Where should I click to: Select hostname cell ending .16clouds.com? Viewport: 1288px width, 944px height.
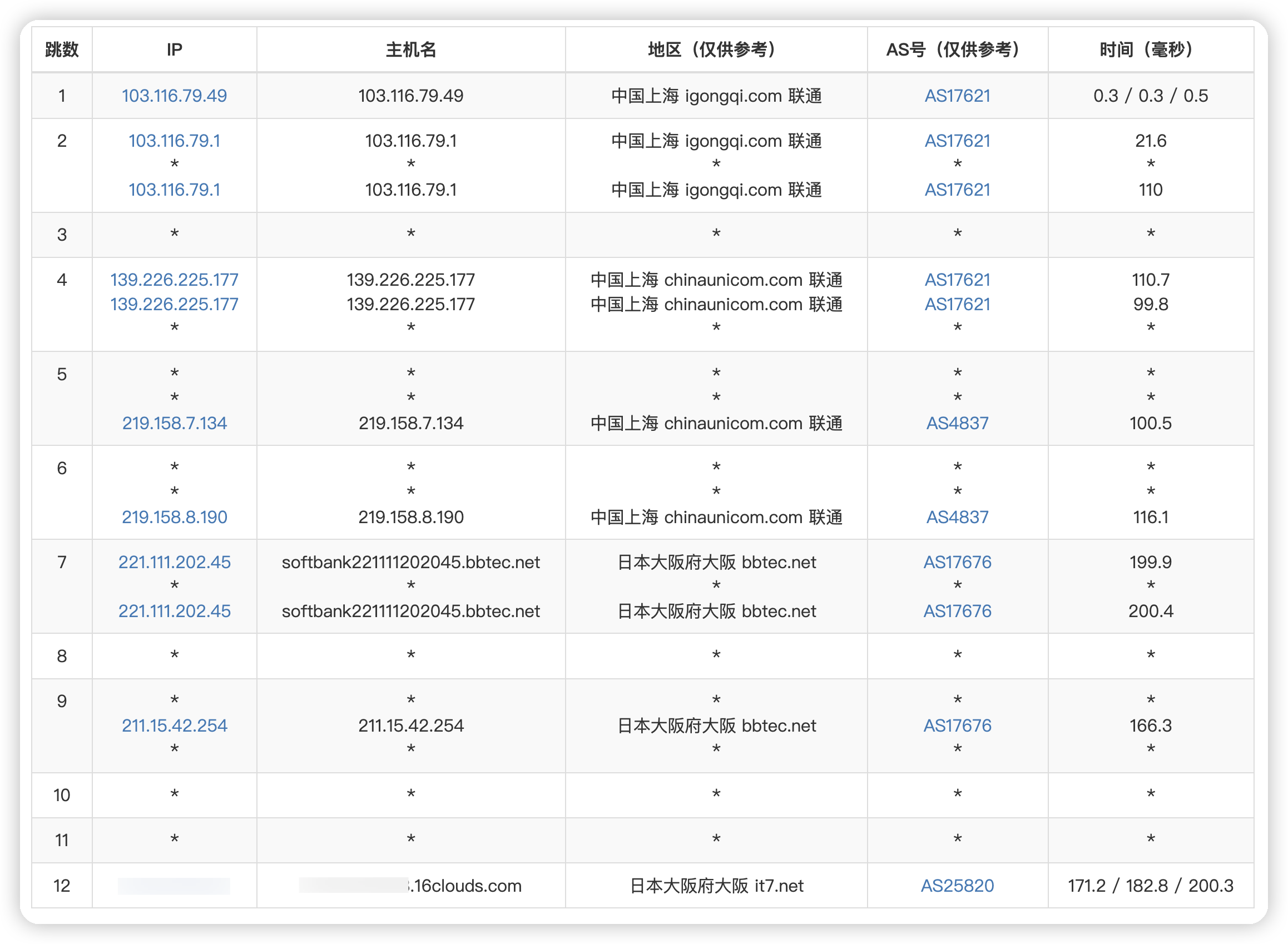pos(410,885)
